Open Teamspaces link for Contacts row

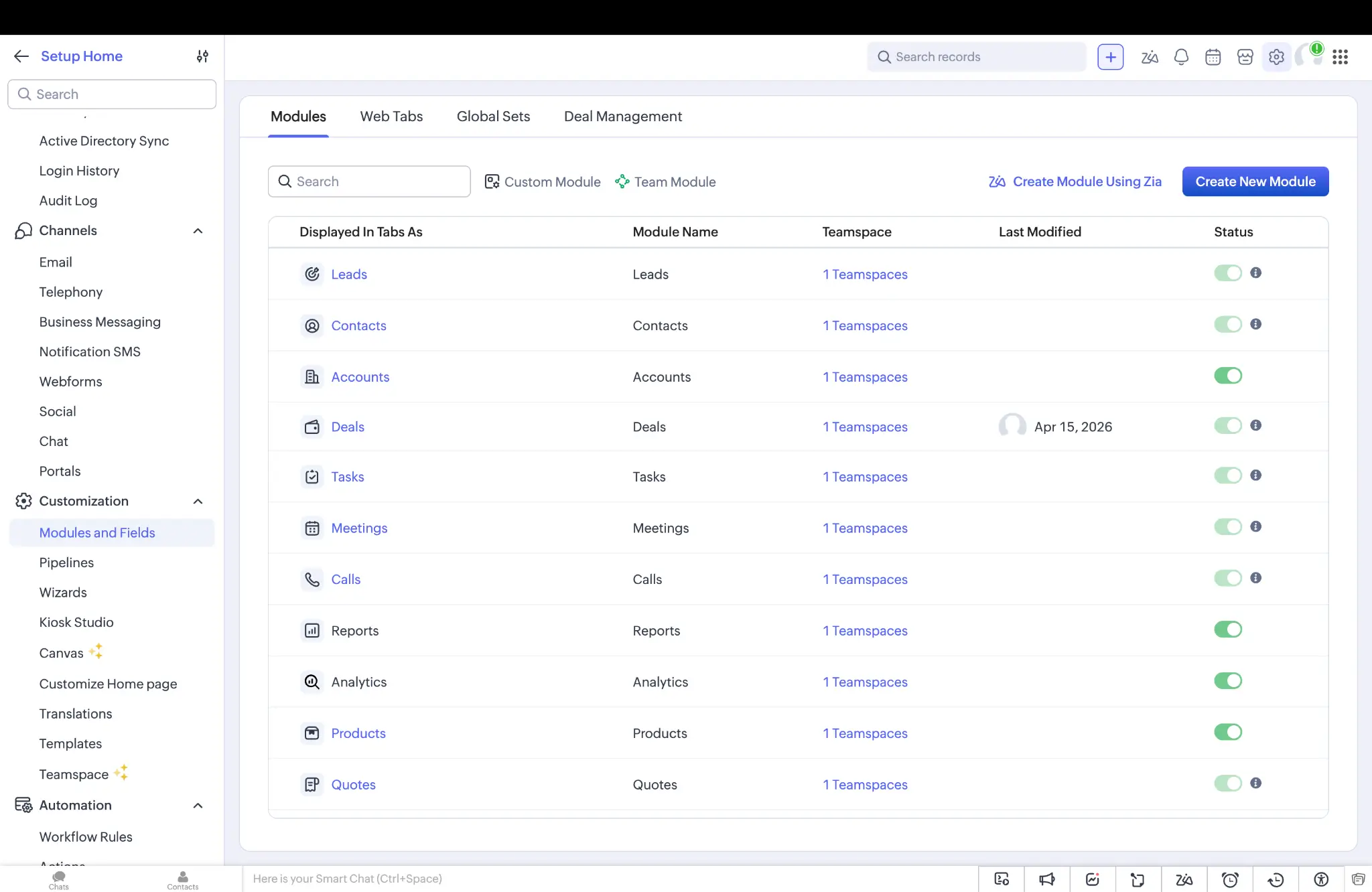pos(865,325)
